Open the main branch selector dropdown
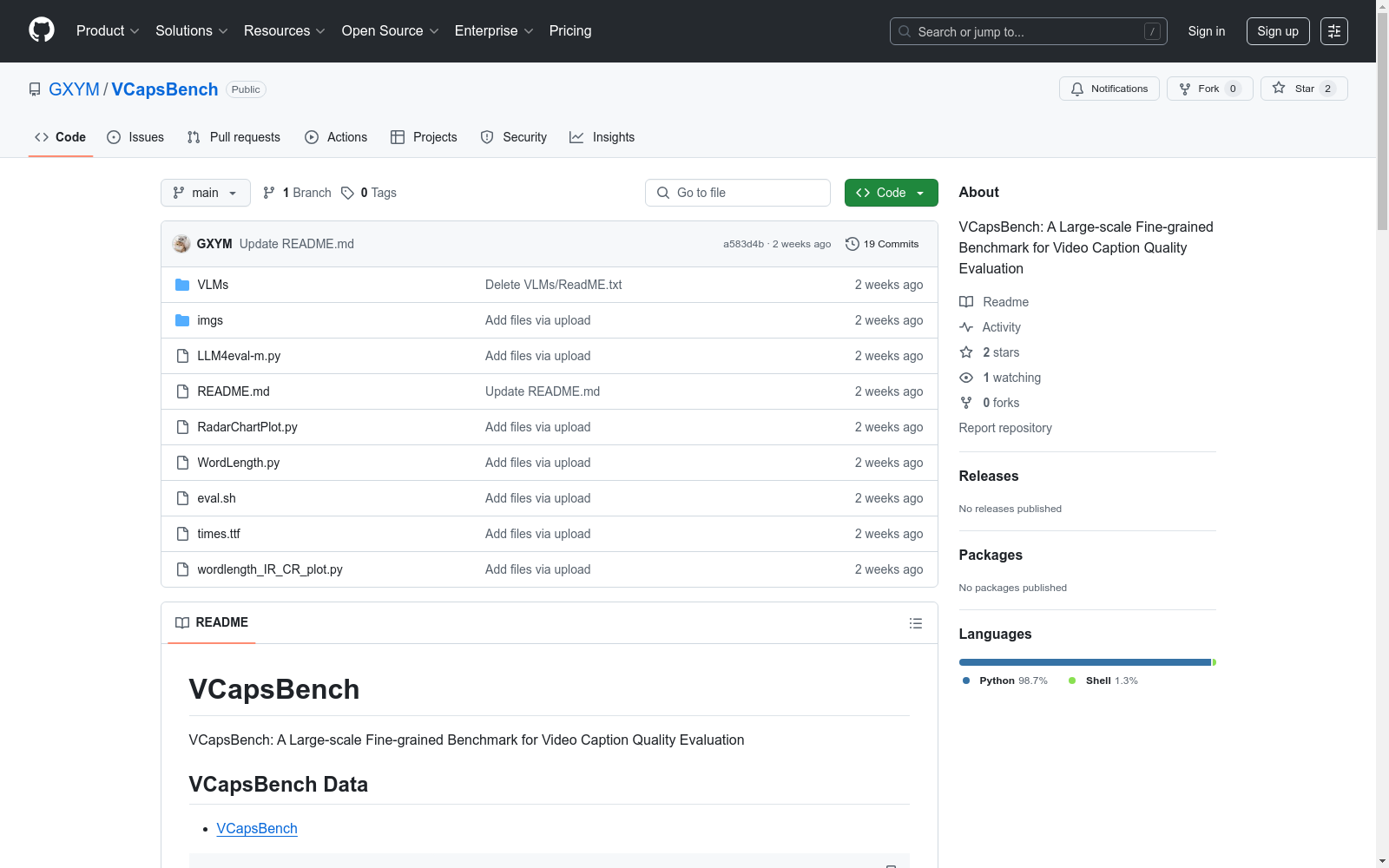The height and width of the screenshot is (868, 1389). point(206,193)
